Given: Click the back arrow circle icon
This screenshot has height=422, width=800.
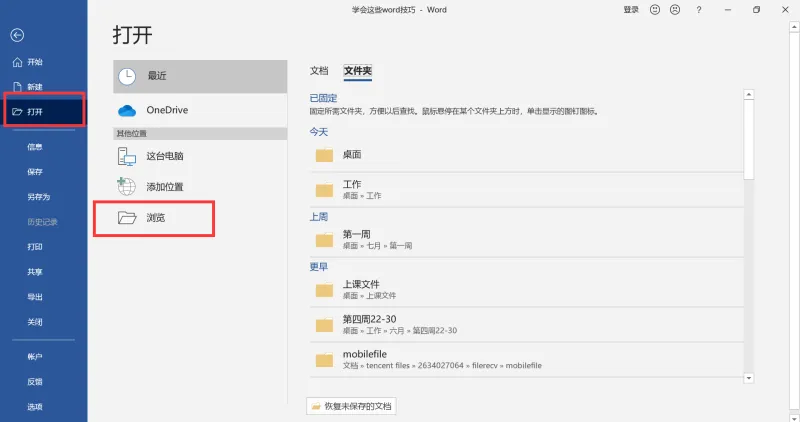Looking at the screenshot, I should (x=17, y=35).
